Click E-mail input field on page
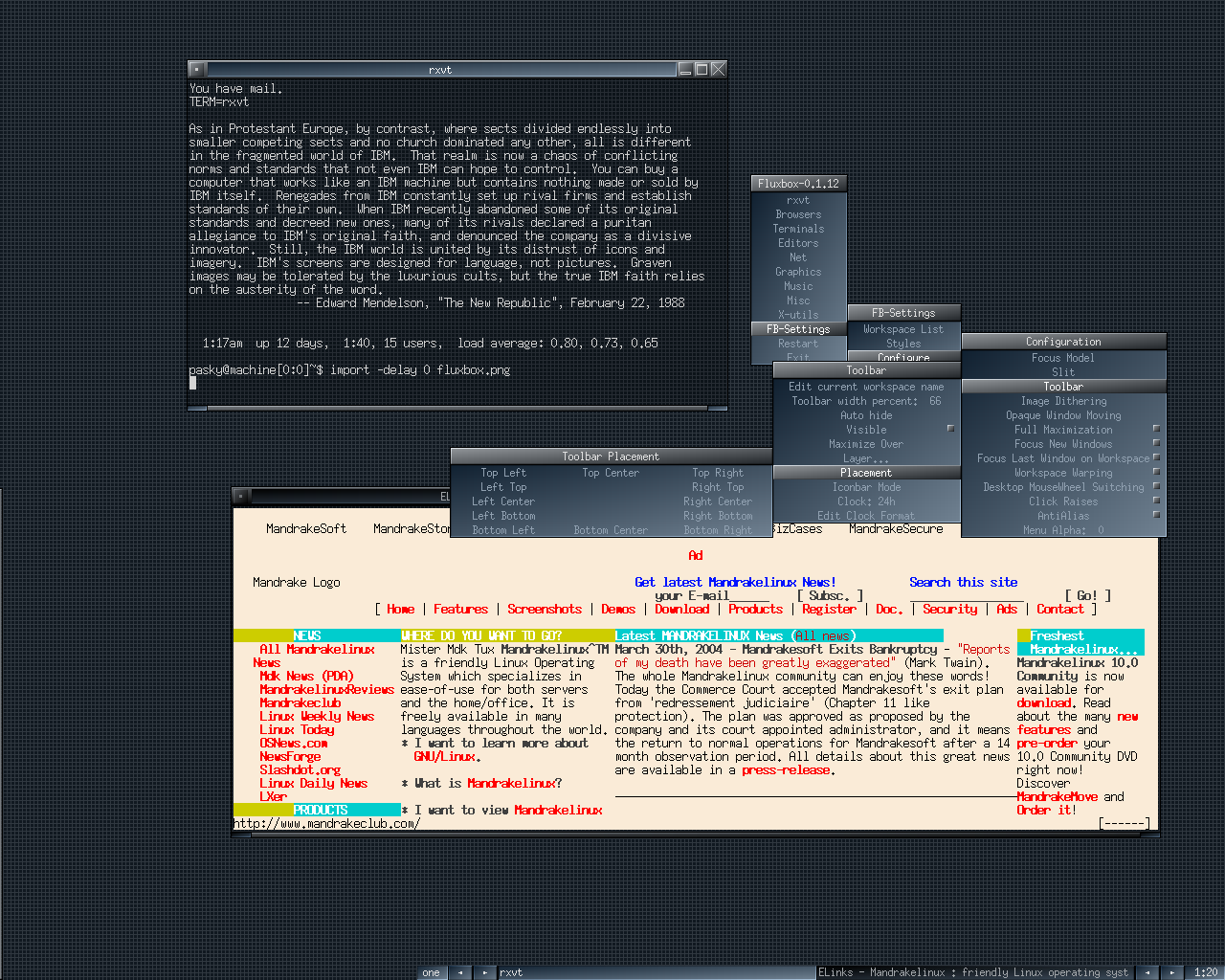This screenshot has width=1225, height=980. coord(749,595)
